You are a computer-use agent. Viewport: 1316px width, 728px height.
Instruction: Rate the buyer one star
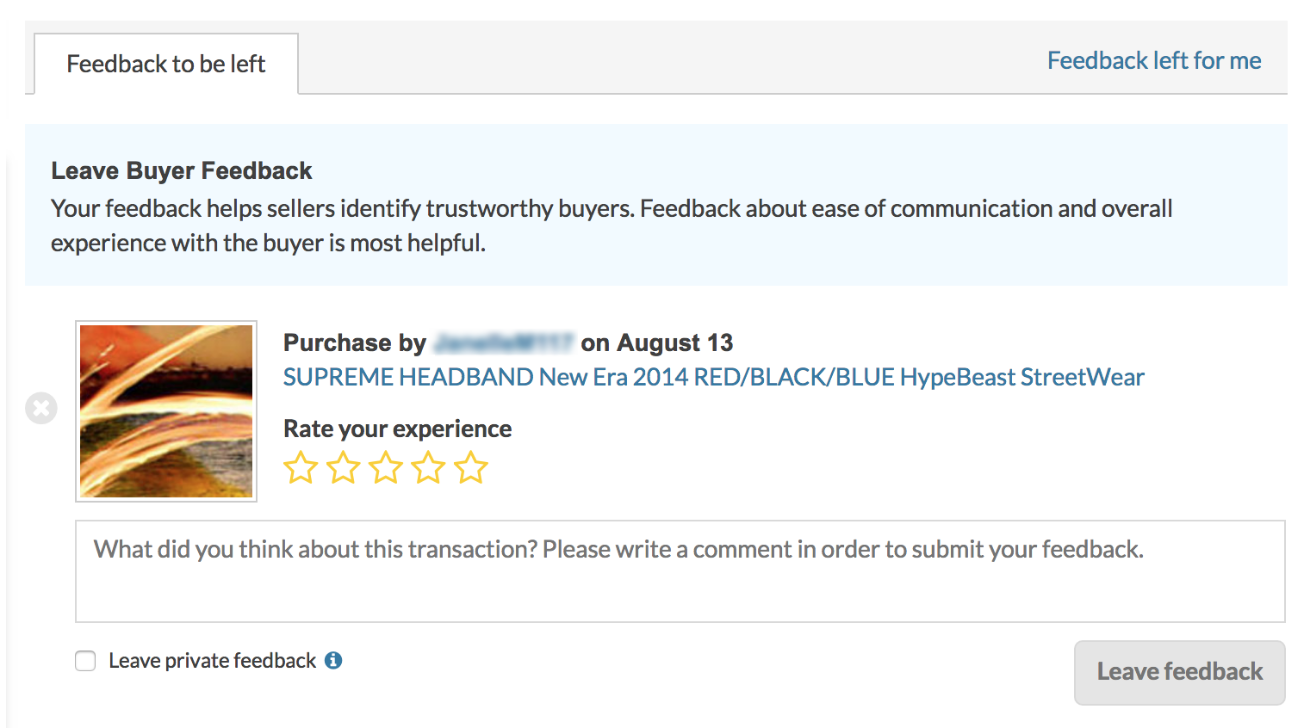tap(300, 468)
